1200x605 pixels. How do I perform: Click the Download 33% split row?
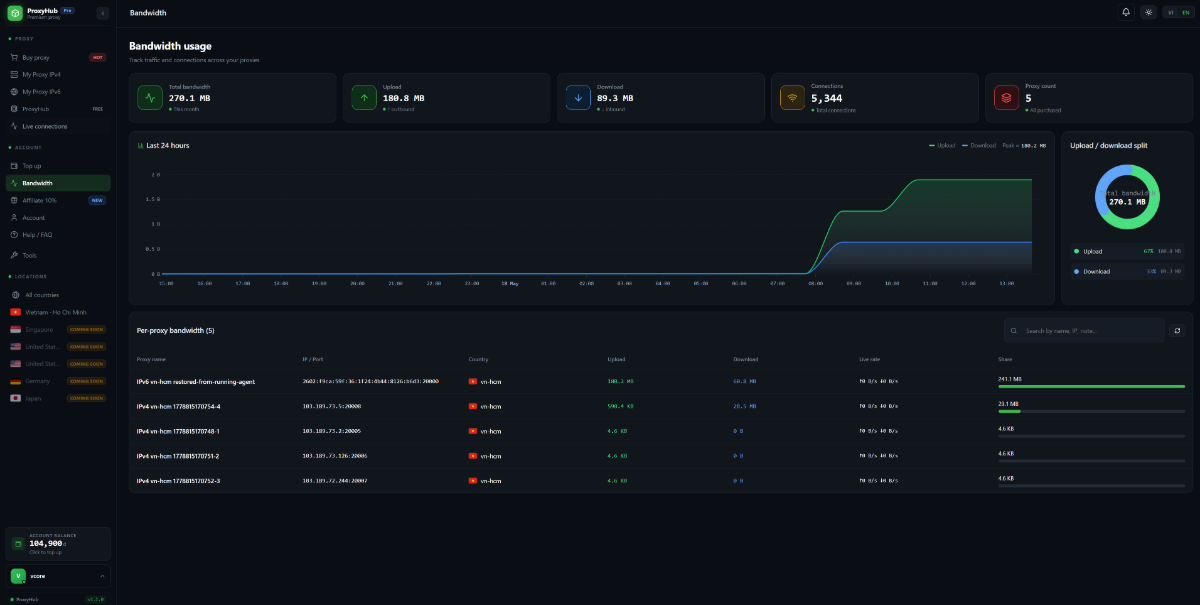pos(1127,271)
